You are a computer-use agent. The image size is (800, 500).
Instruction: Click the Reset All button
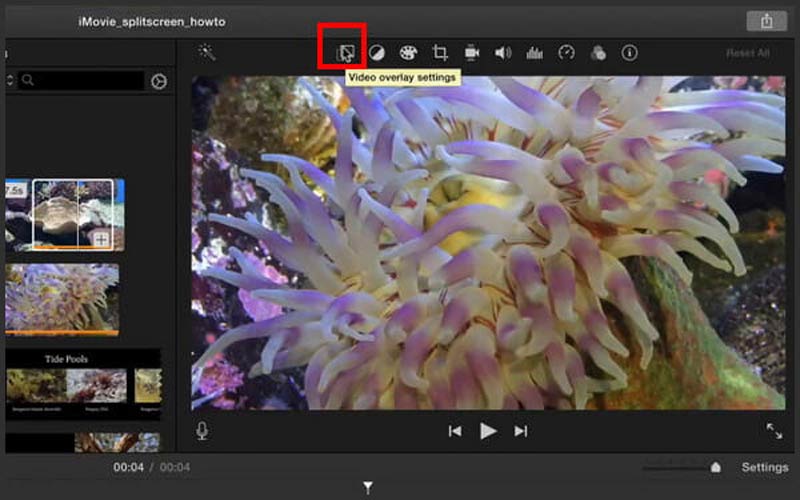[x=747, y=53]
